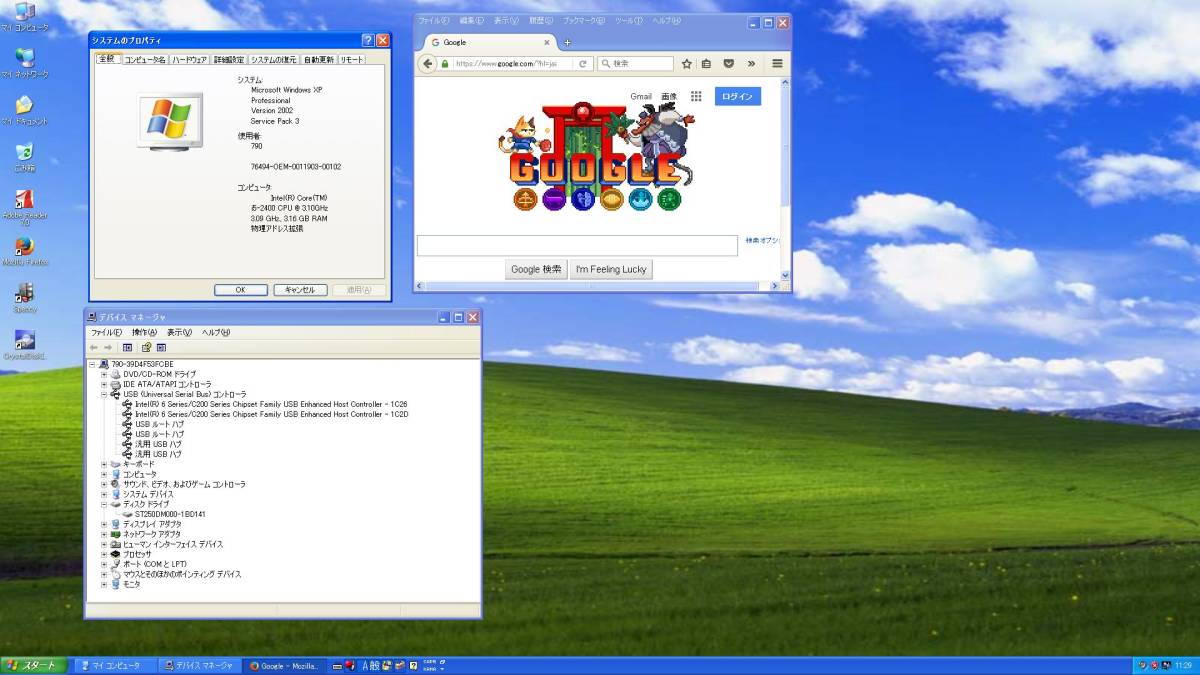Click キャンセル in System Properties
The width and height of the screenshot is (1200, 675).
(300, 290)
